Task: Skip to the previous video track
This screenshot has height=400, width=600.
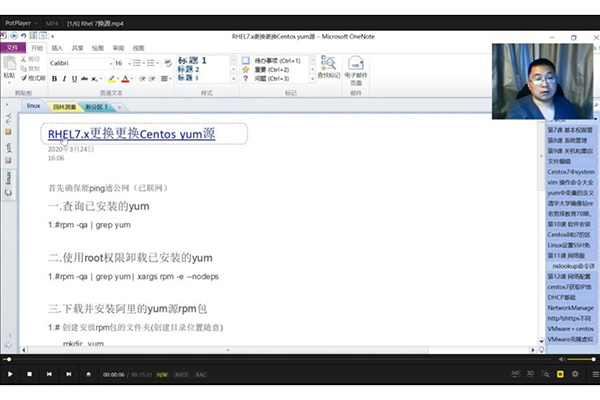Action: click(x=49, y=374)
